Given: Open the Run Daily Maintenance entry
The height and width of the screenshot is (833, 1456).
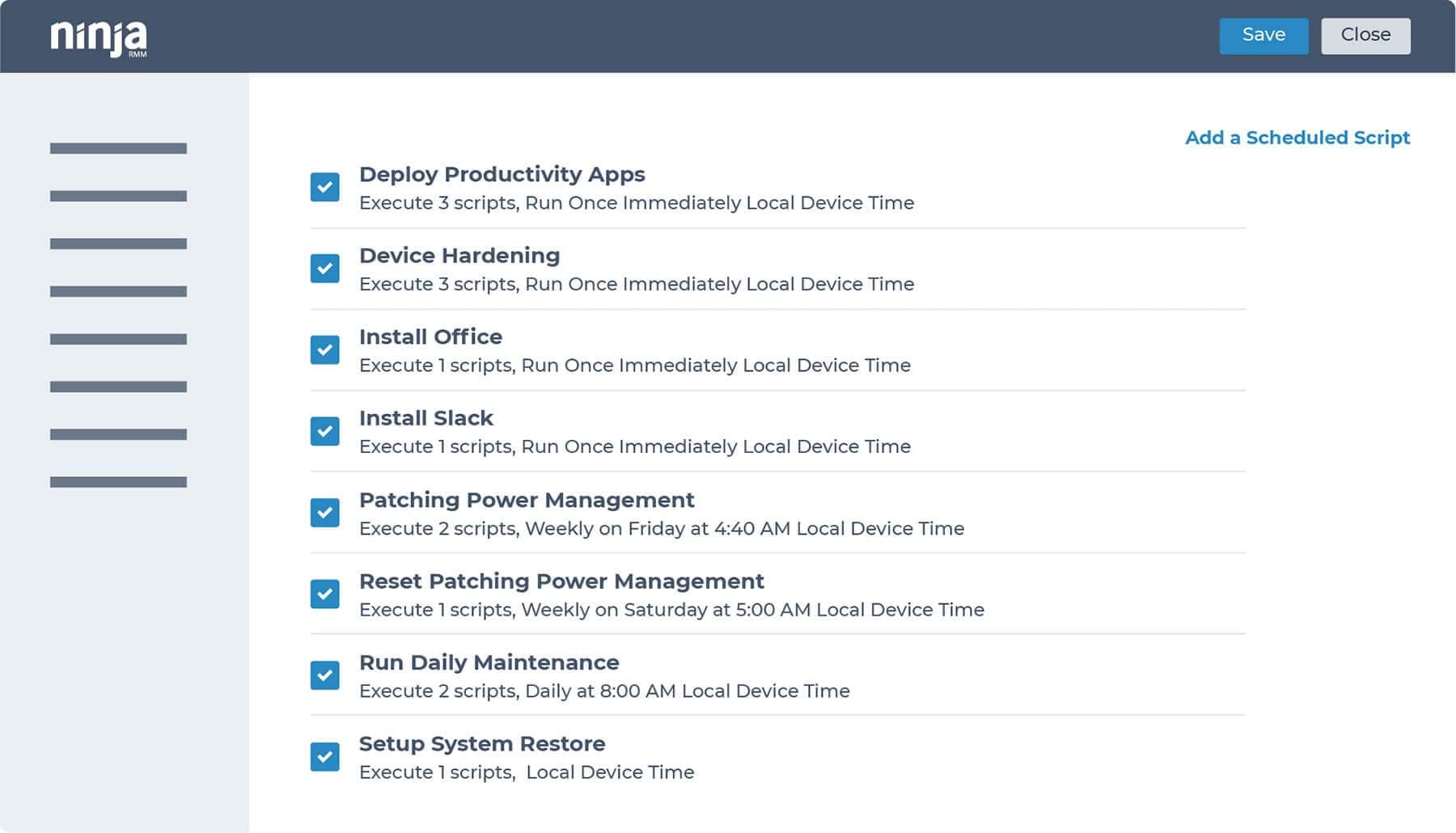Looking at the screenshot, I should [489, 662].
